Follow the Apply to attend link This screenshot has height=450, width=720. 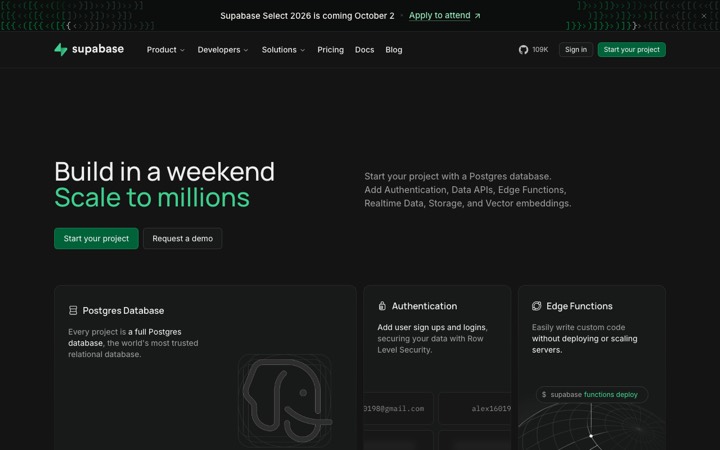(x=439, y=16)
